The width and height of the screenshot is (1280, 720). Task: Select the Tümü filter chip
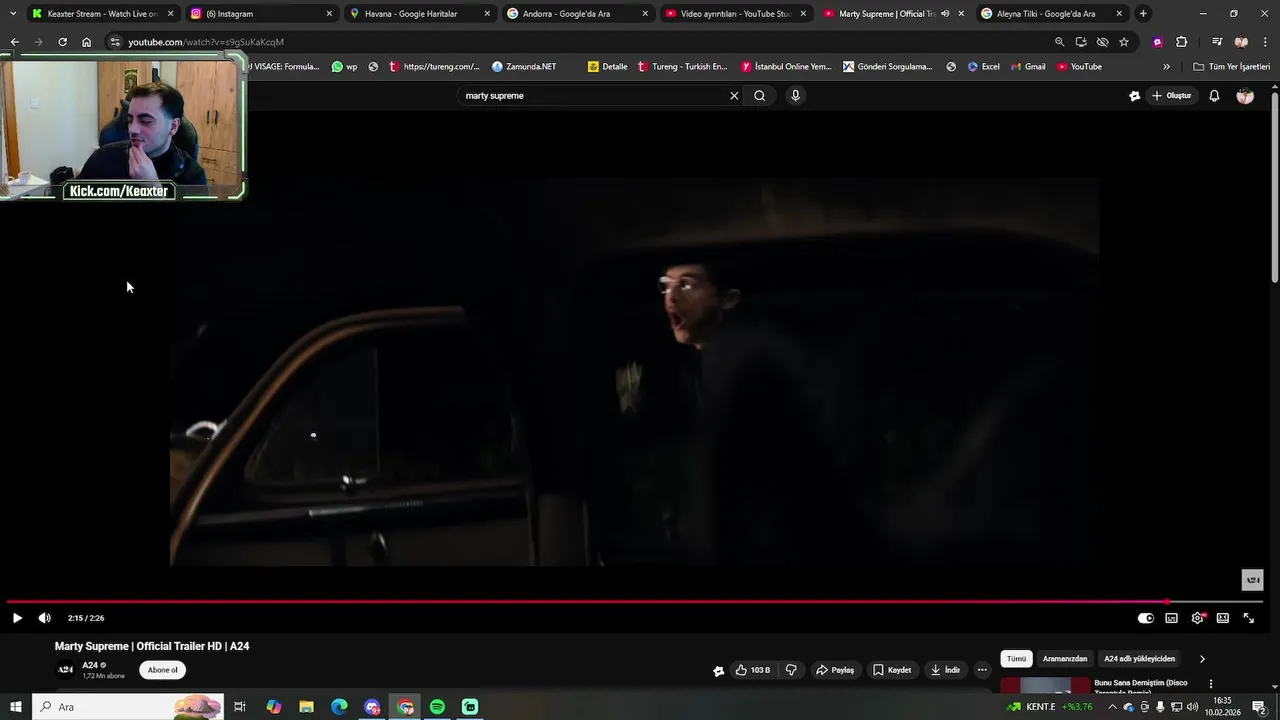(x=1016, y=659)
